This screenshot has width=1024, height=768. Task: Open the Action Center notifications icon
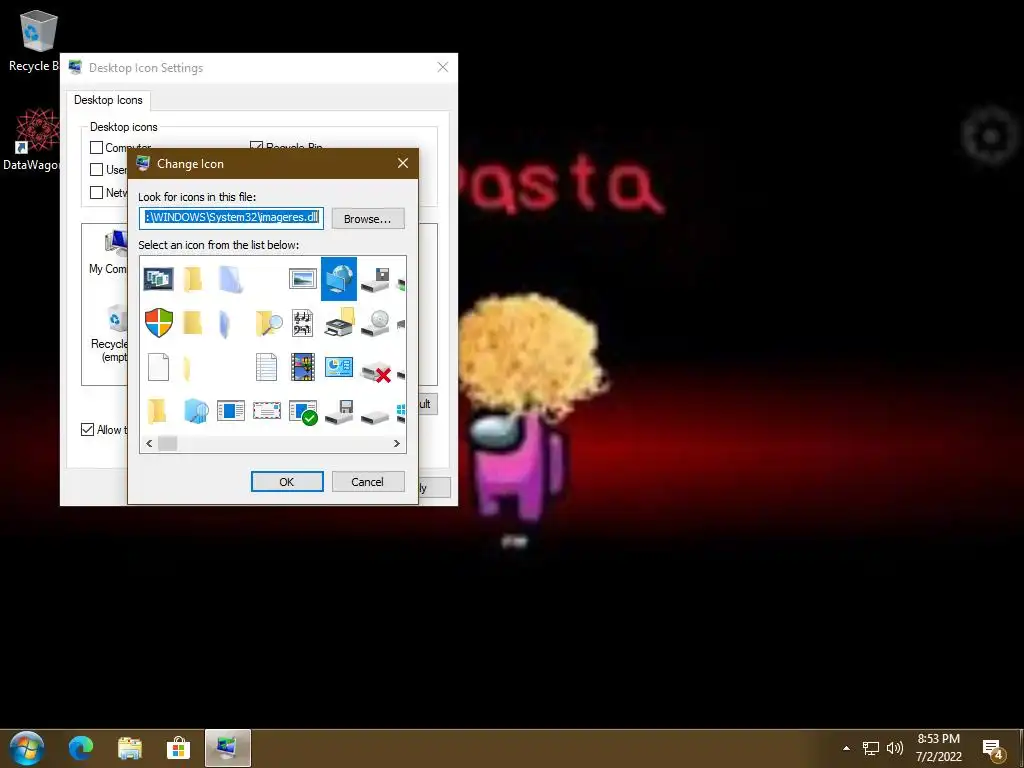point(993,750)
